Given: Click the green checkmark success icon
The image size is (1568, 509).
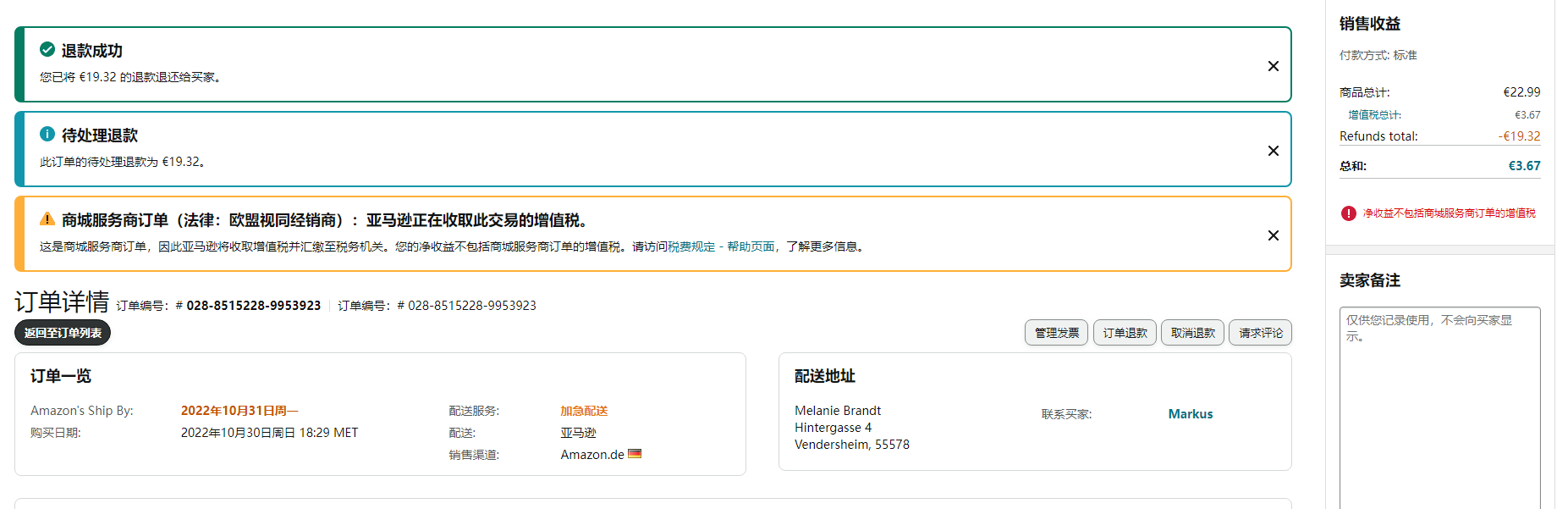Looking at the screenshot, I should coord(47,50).
